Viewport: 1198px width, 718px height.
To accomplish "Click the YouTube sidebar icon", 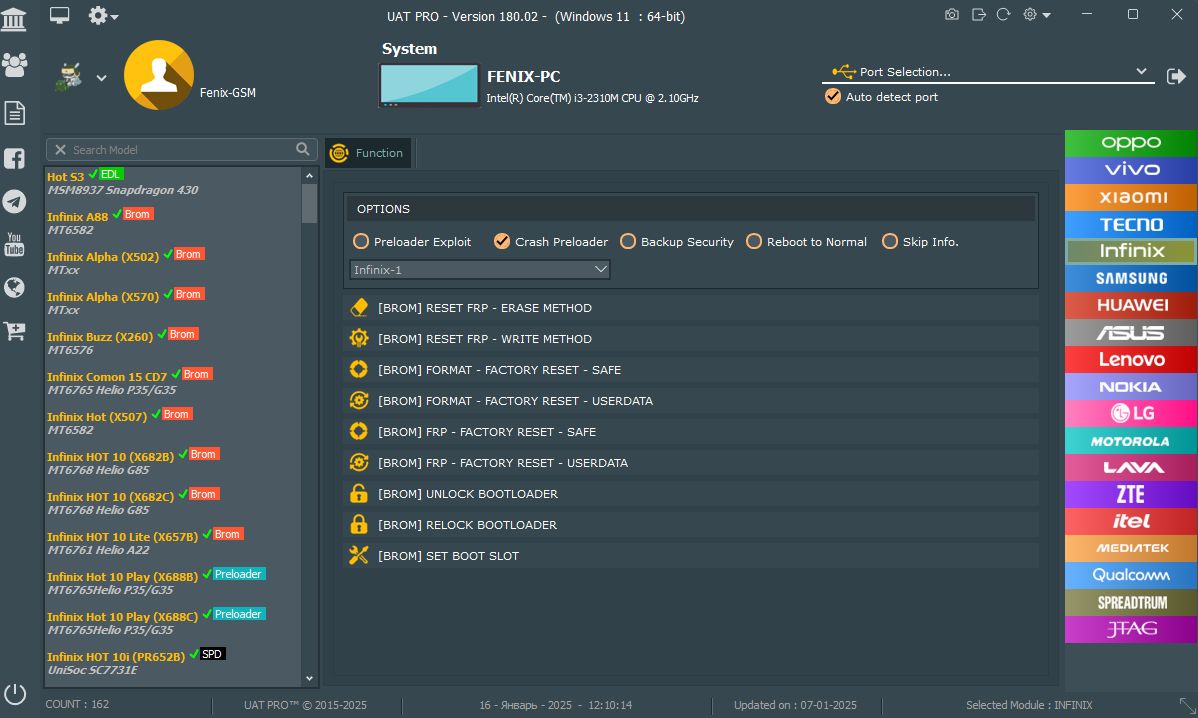I will tap(14, 244).
